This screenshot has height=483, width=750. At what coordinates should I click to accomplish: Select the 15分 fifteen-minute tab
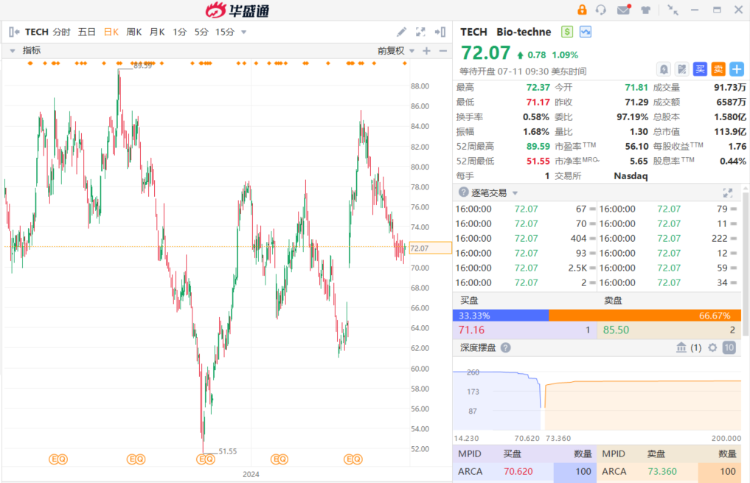click(225, 32)
